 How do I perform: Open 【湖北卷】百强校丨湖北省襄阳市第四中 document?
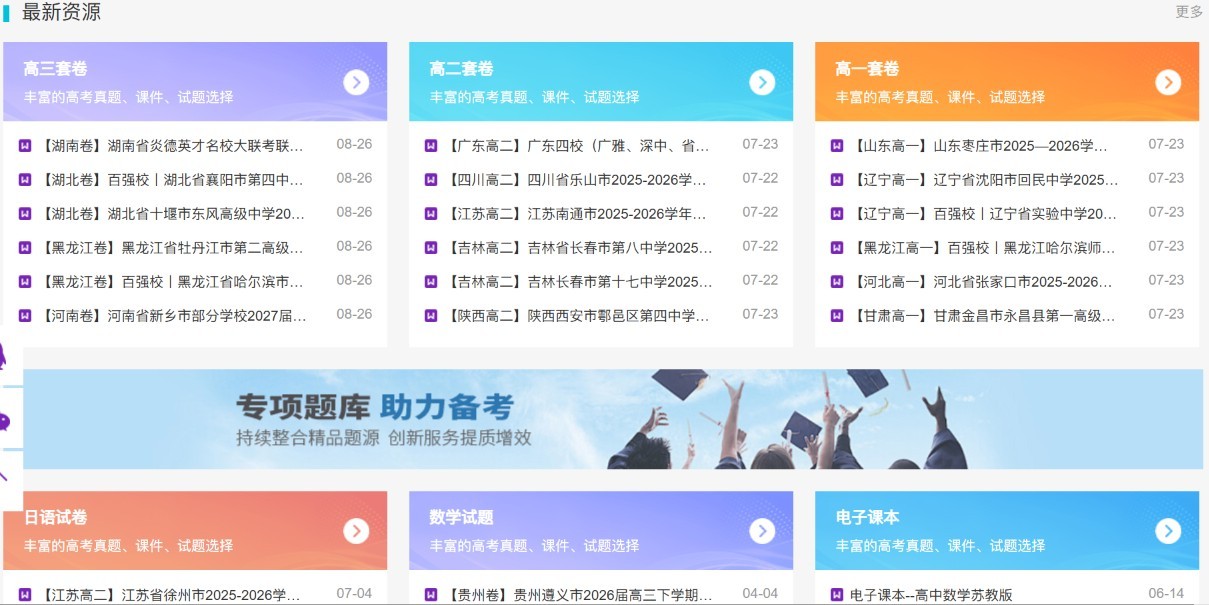(x=172, y=180)
